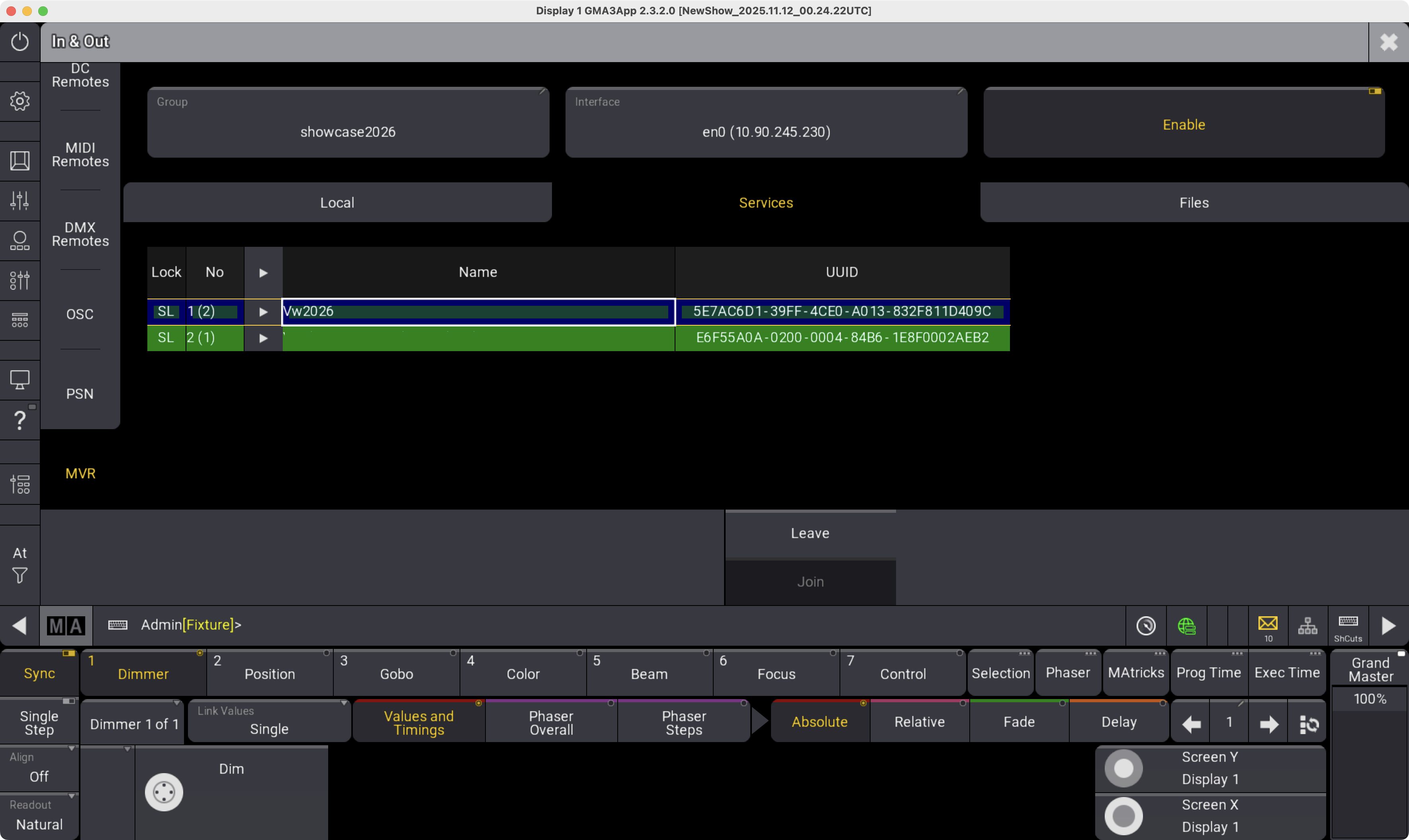Image resolution: width=1409 pixels, height=840 pixels.
Task: Open the ShCuts keyboard shortcuts icon
Action: 1348,625
